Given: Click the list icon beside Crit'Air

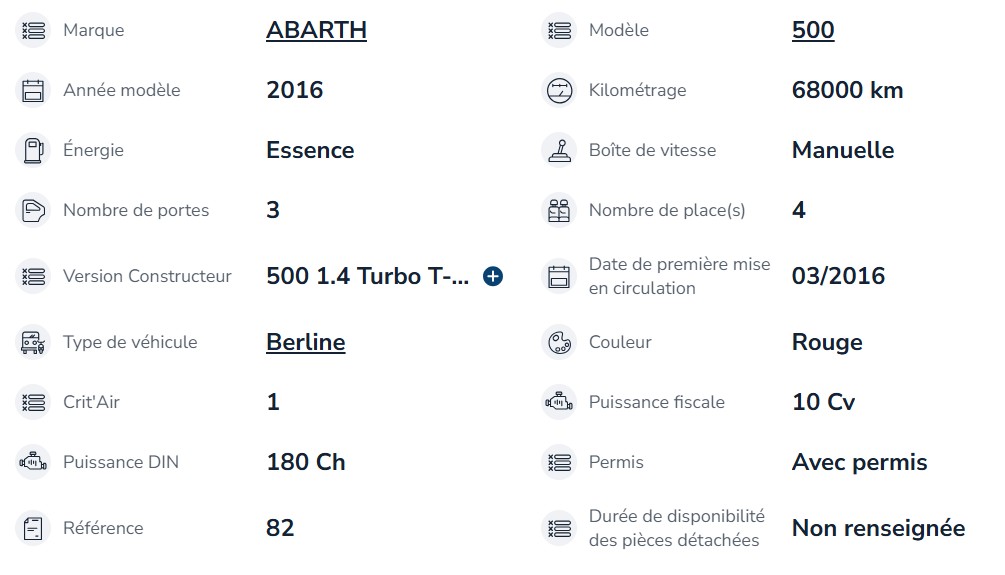Looking at the screenshot, I should [34, 402].
